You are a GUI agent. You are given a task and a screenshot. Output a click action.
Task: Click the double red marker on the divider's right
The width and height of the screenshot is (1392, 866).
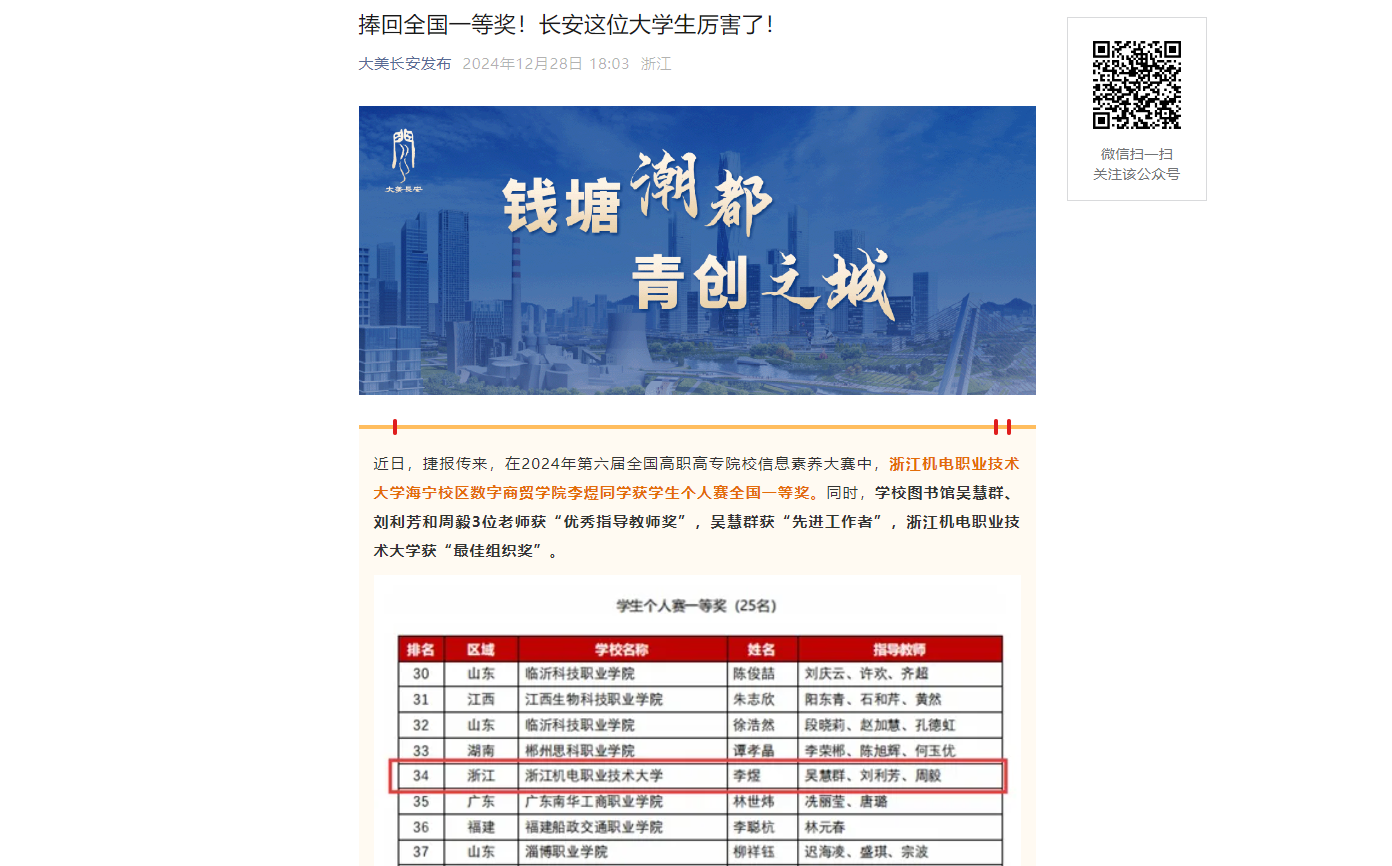1002,427
